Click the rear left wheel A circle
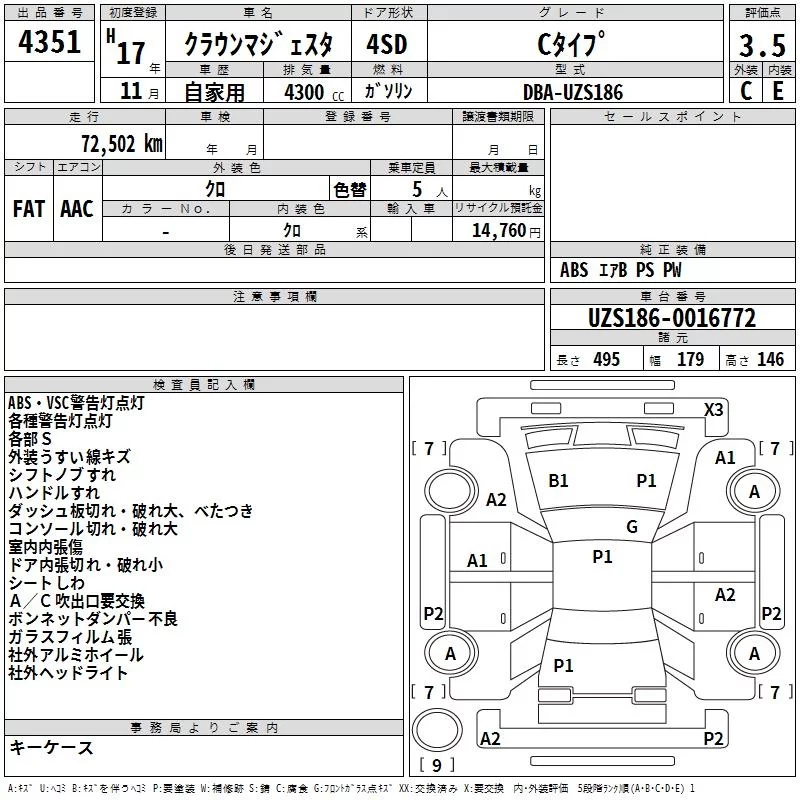The image size is (800, 800). pos(451,653)
